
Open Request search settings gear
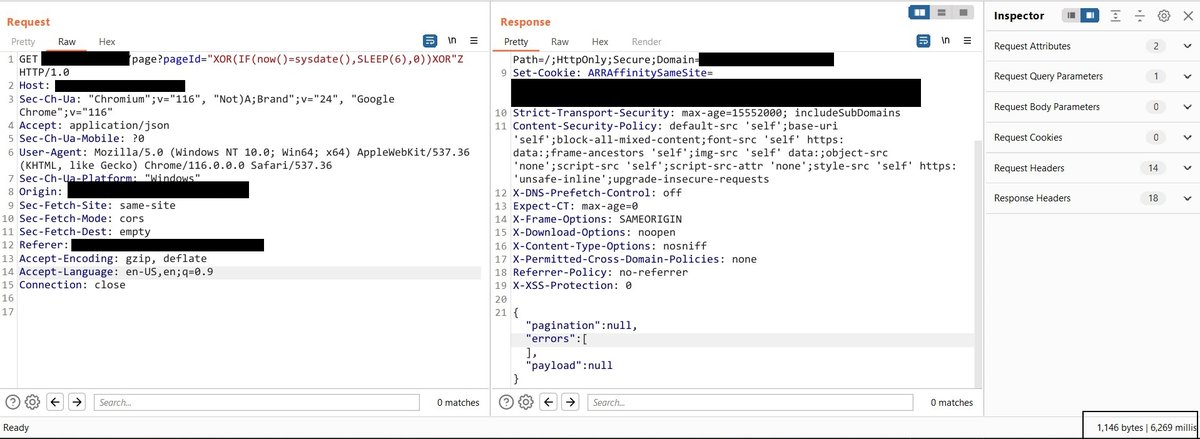click(32, 402)
